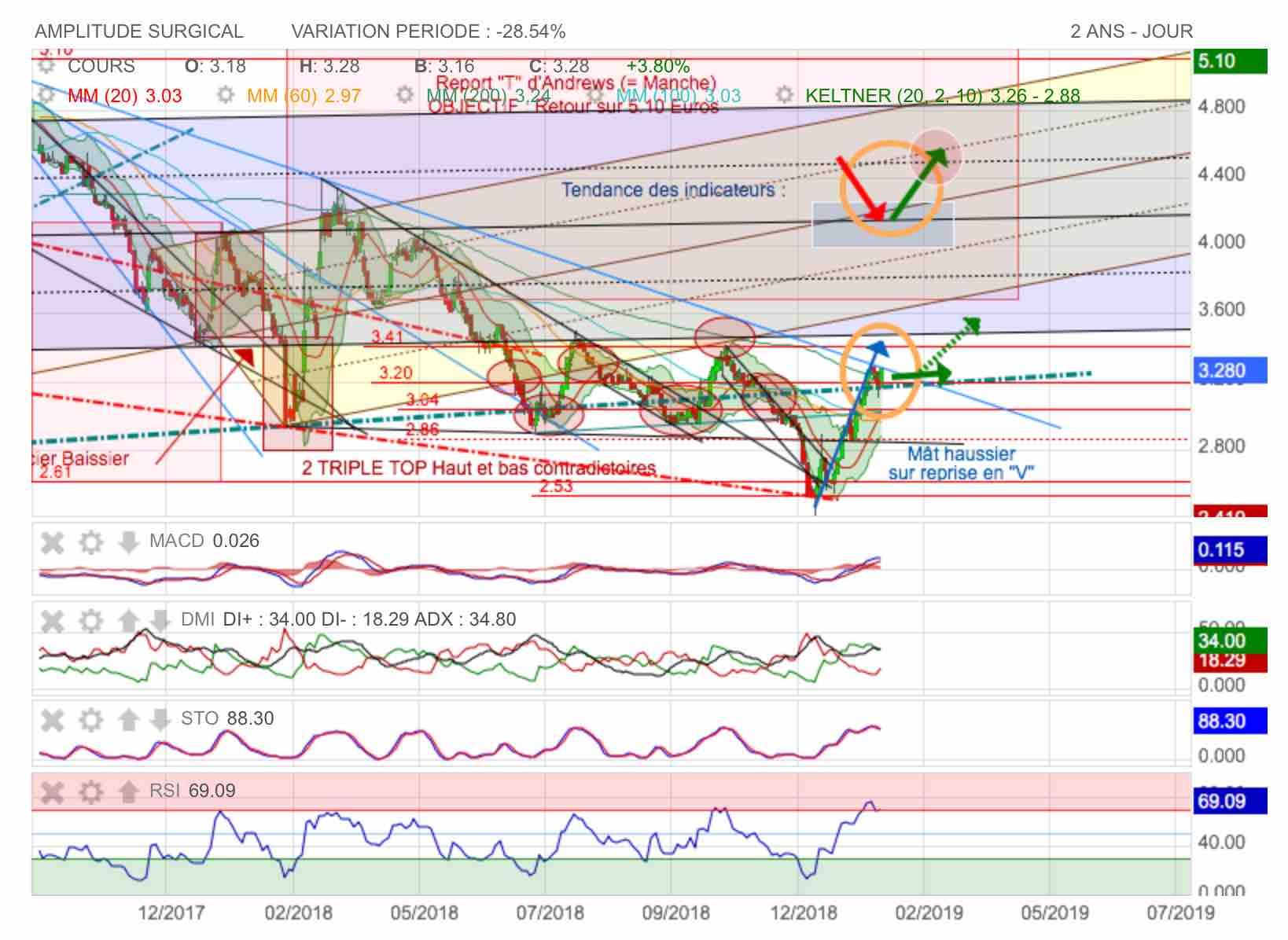Open DMI indicator settings gear

point(91,621)
